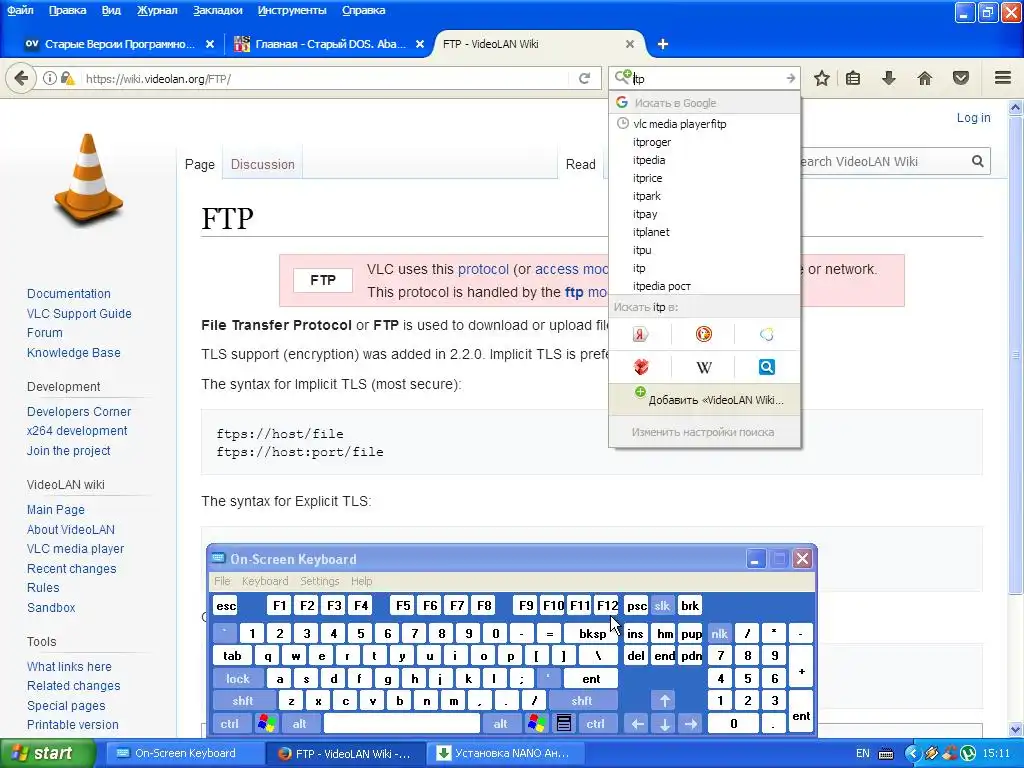Screen dimensions: 1024x768
Task: Open the Журнал menu
Action: click(157, 10)
